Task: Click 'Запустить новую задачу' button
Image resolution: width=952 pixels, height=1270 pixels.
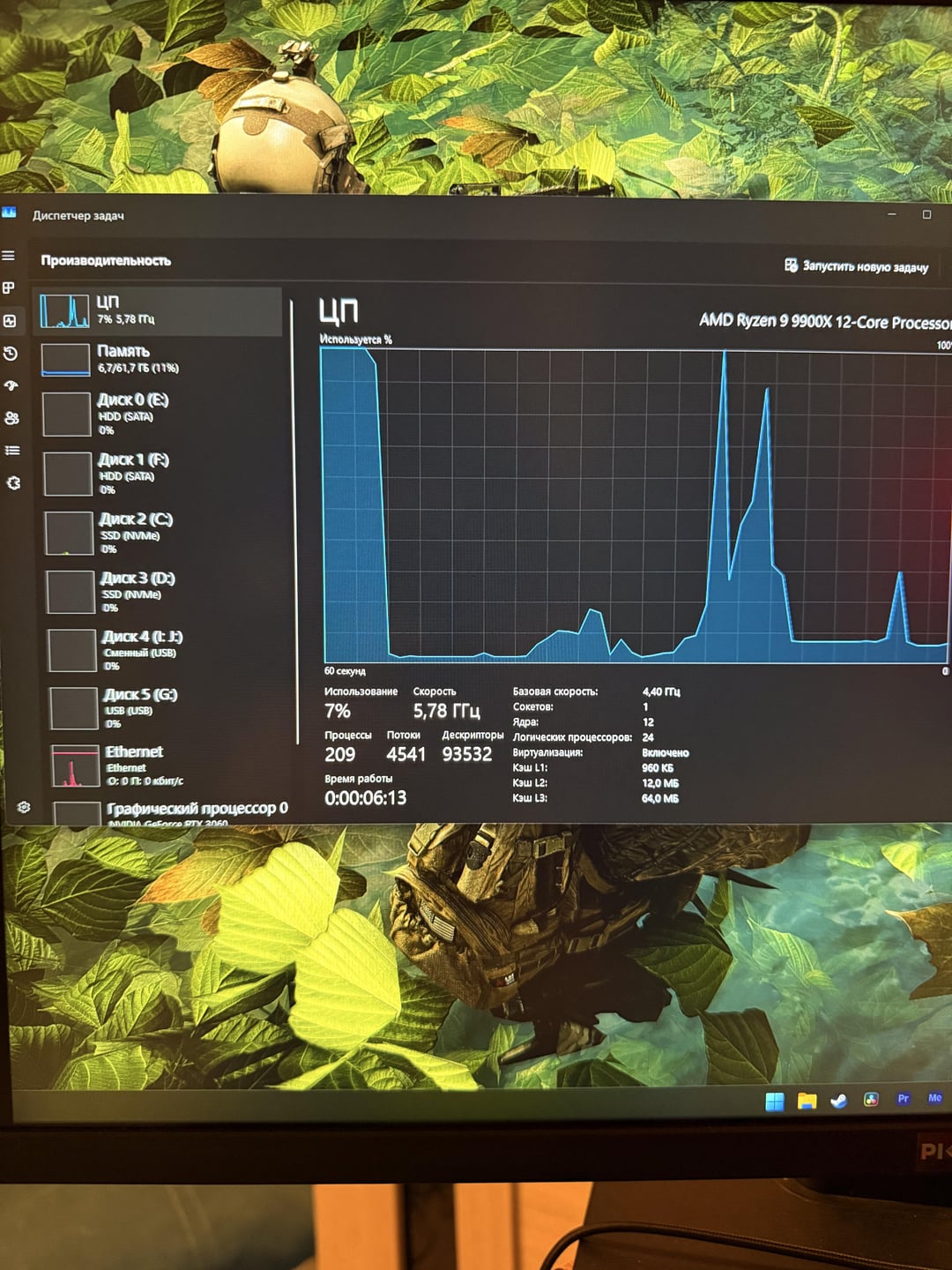Action: [856, 265]
